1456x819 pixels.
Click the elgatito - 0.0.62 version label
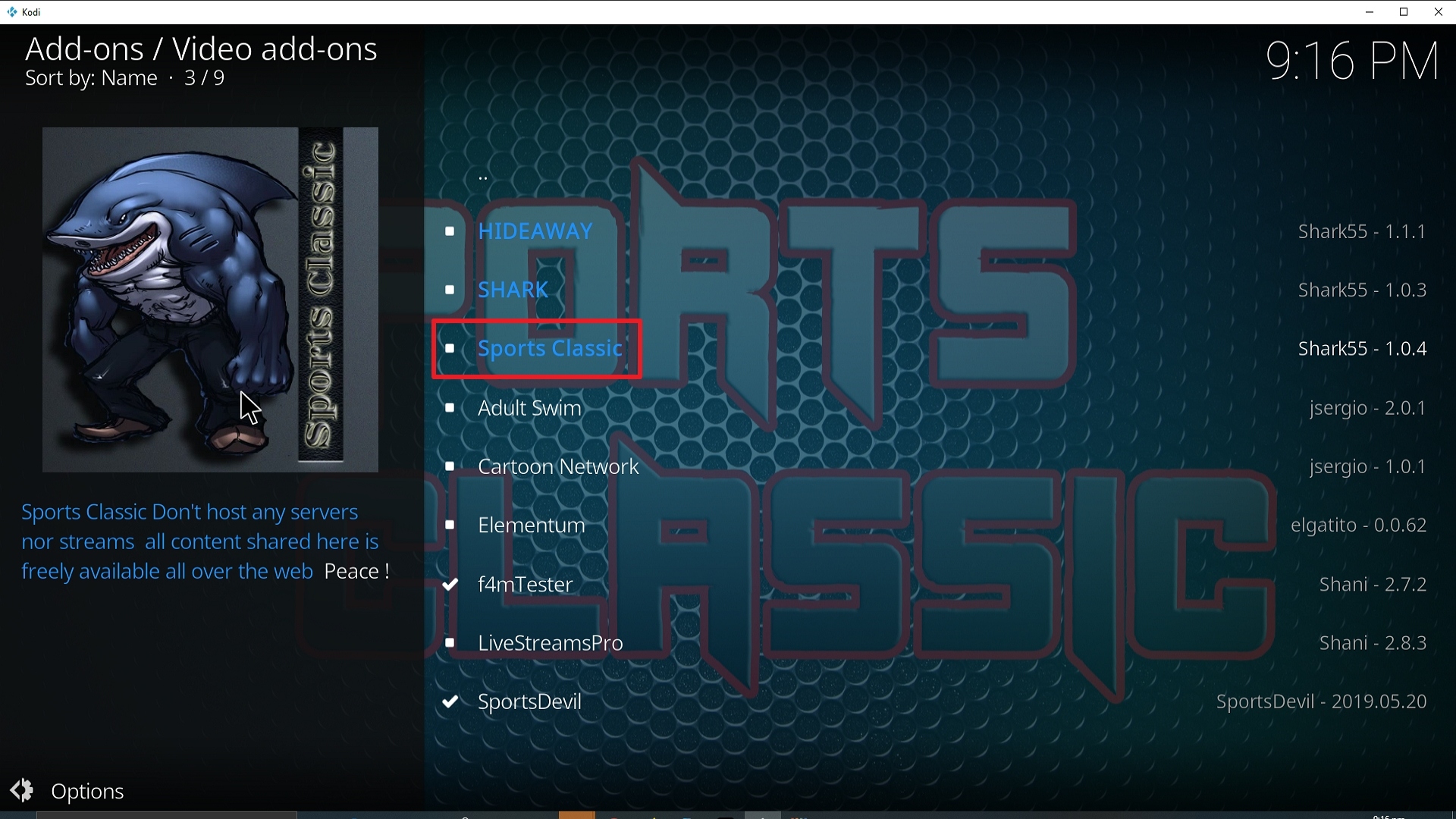pyautogui.click(x=1359, y=526)
